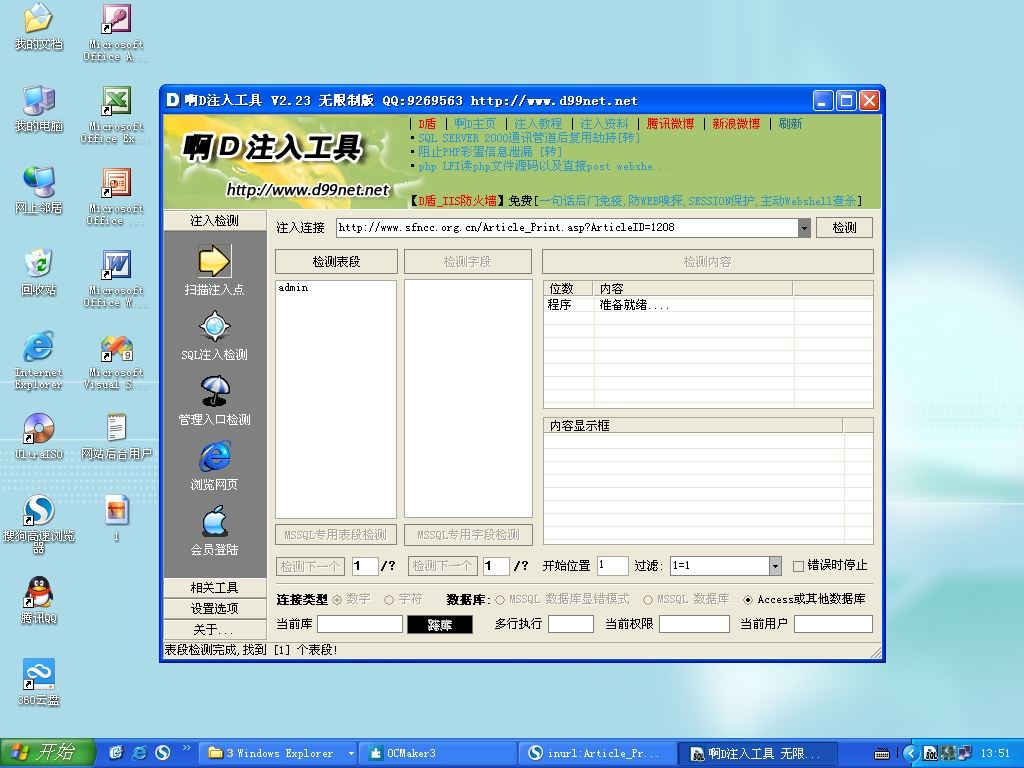
Task: Click the 检测 button beside the URL
Action: click(844, 227)
